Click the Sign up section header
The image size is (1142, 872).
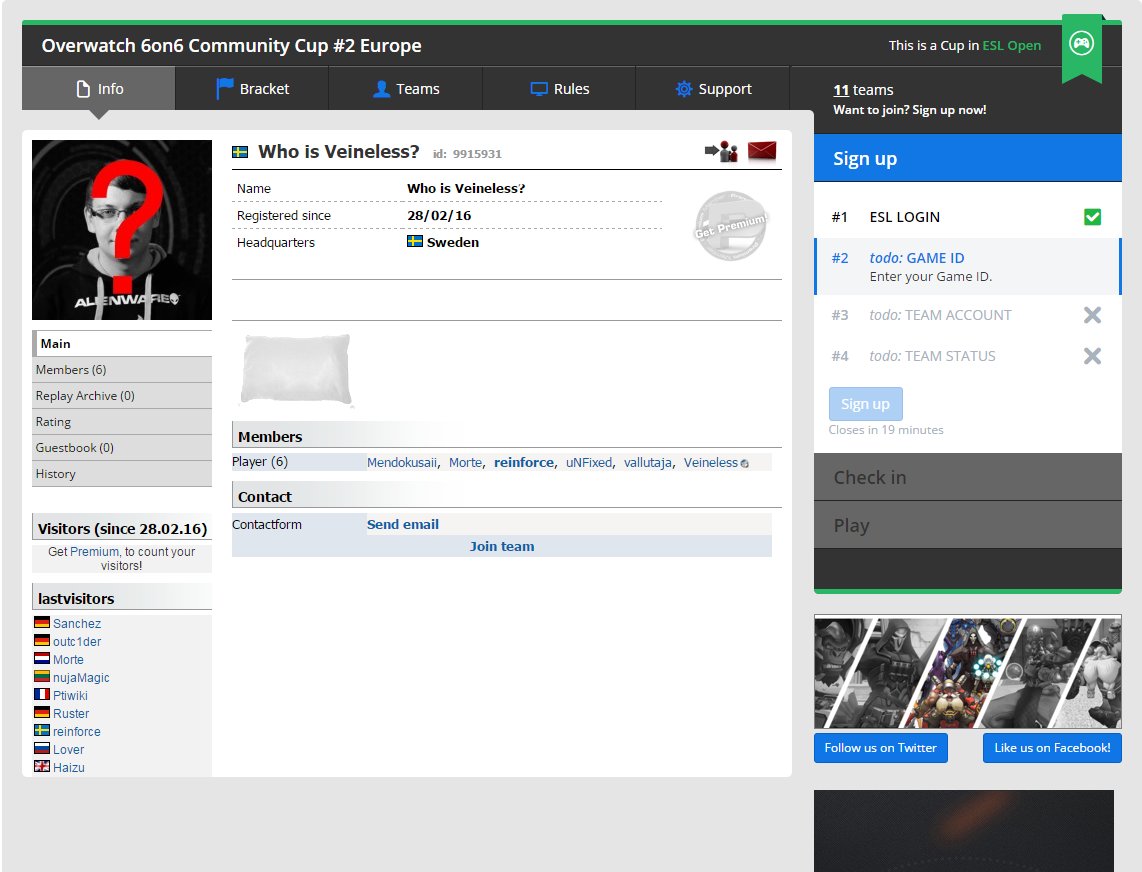[x=967, y=158]
